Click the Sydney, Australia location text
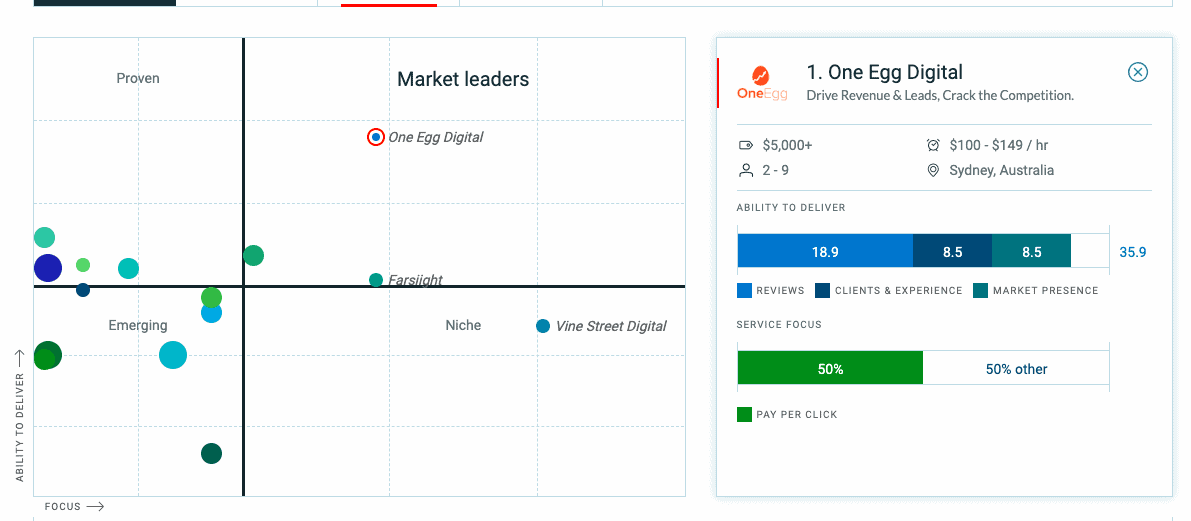Viewport: 1191px width, 521px height. 1001,170
